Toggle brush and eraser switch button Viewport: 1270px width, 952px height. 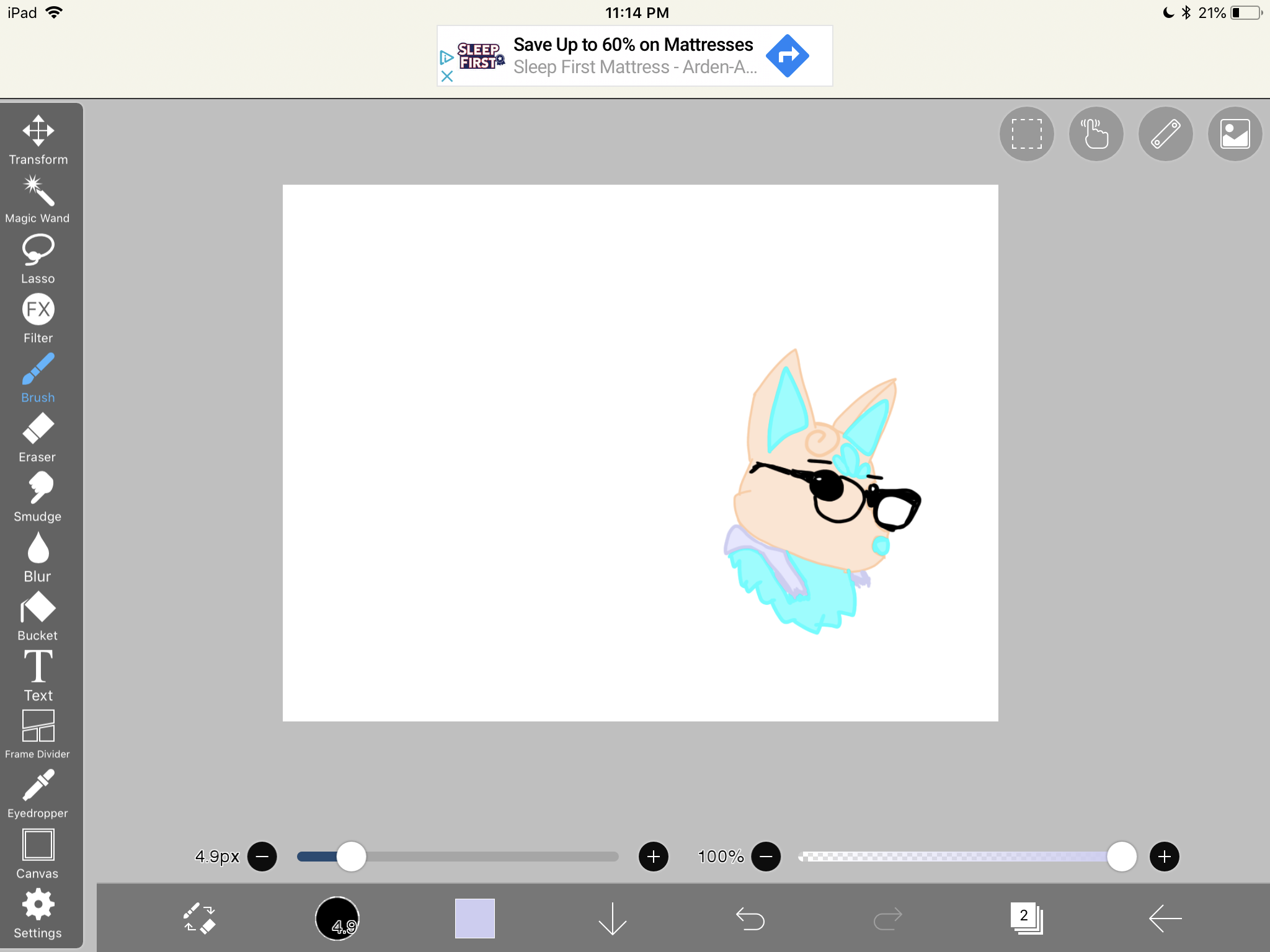click(200, 918)
